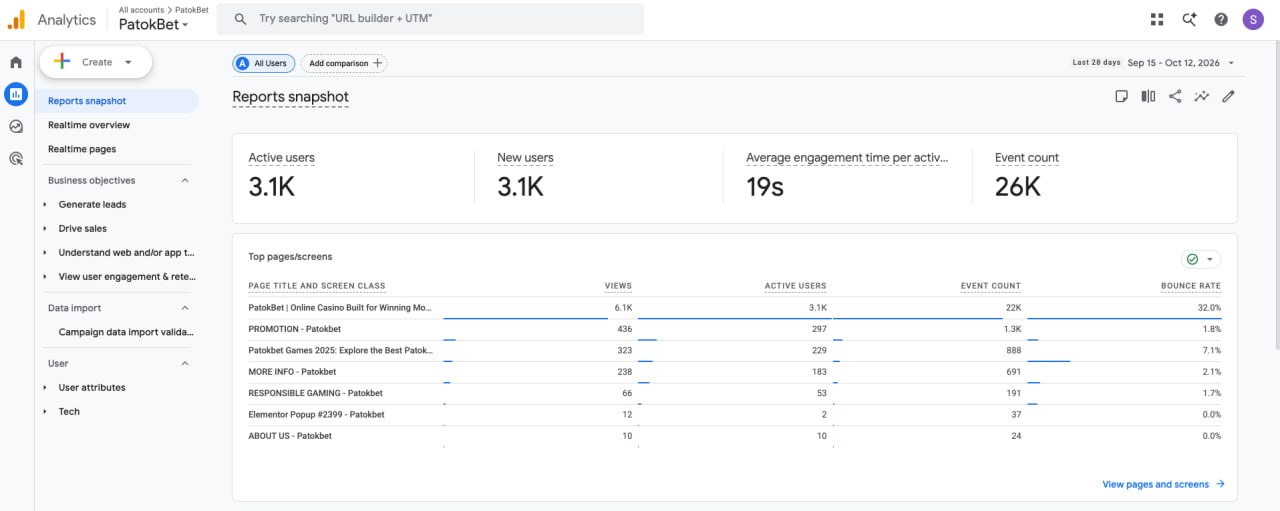Open the Google apps grid icon

(x=1157, y=19)
